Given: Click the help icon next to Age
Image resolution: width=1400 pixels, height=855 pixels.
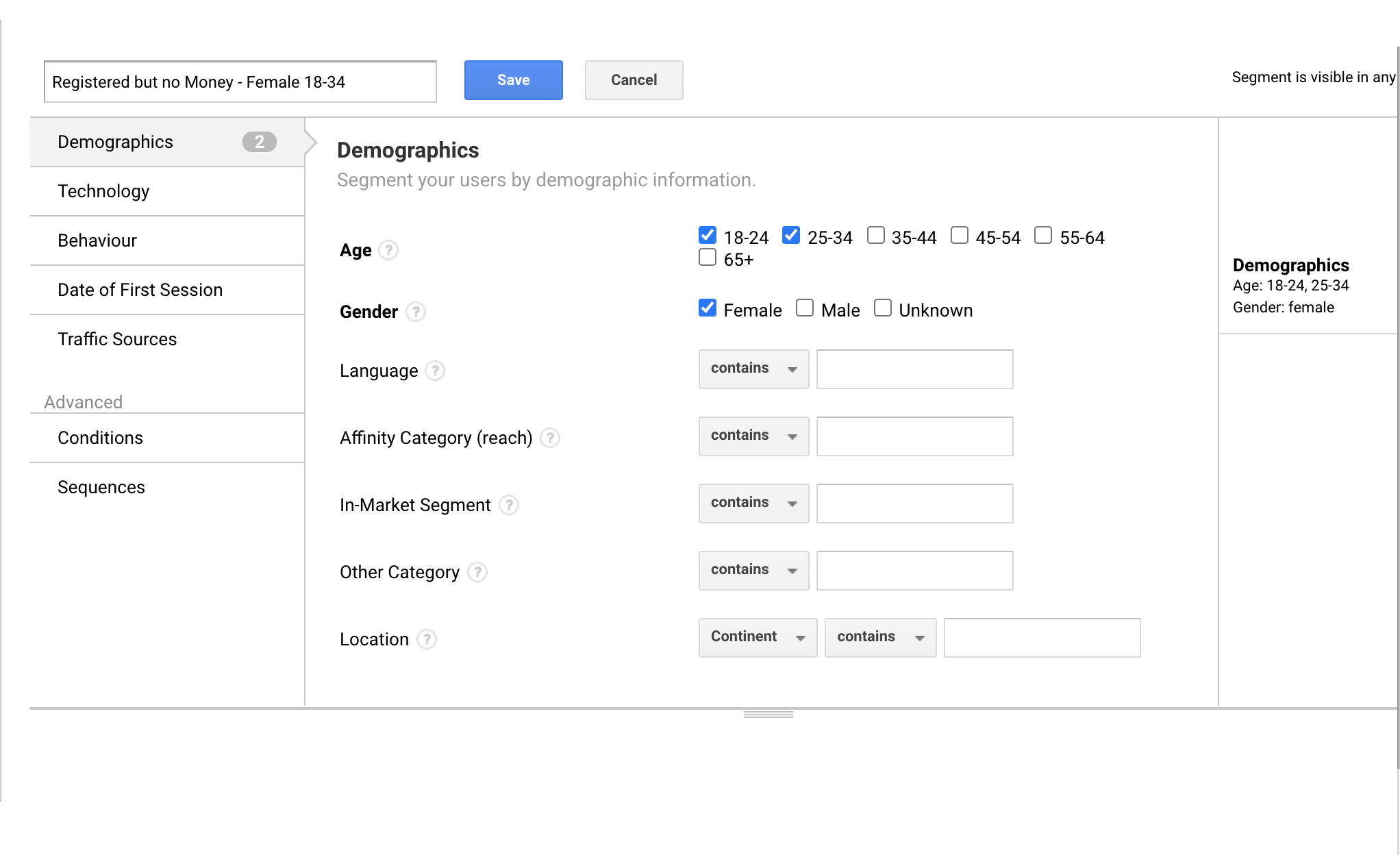Looking at the screenshot, I should (388, 250).
